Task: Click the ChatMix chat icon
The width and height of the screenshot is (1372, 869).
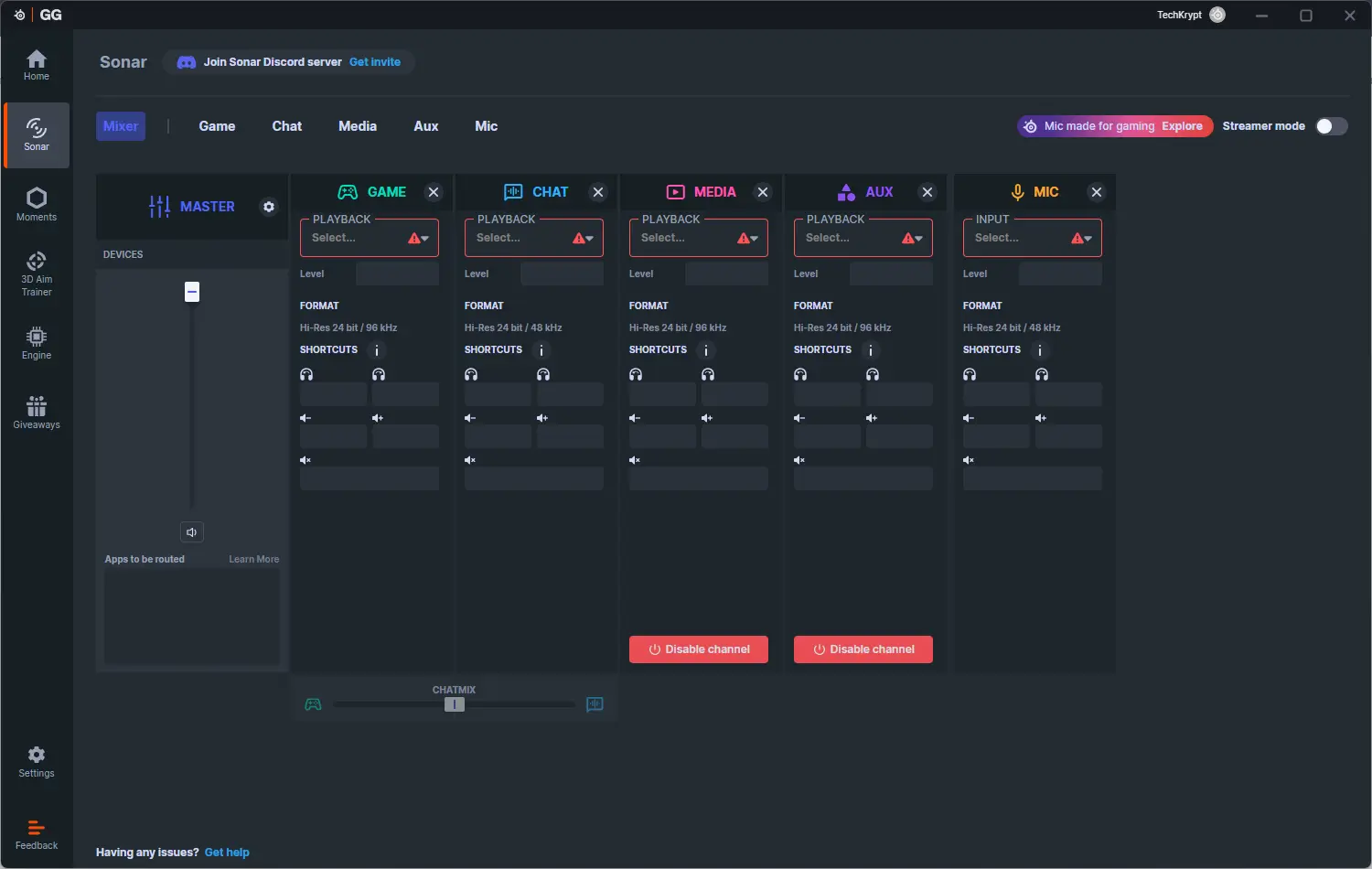Action: (x=595, y=704)
